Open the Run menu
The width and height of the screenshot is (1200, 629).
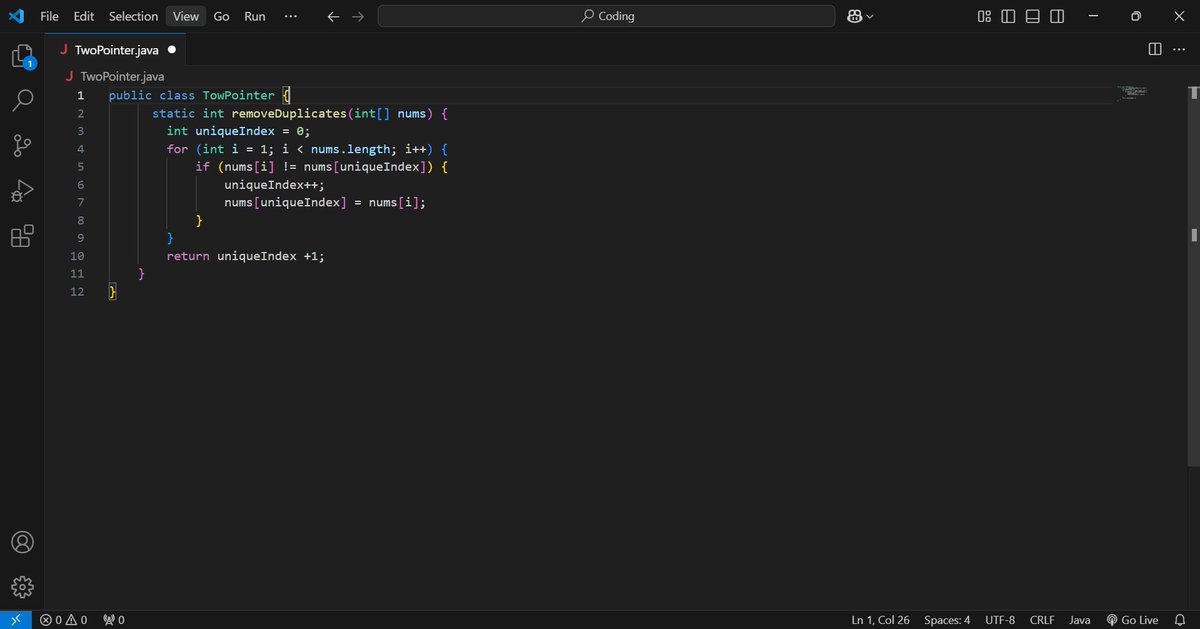pos(255,16)
